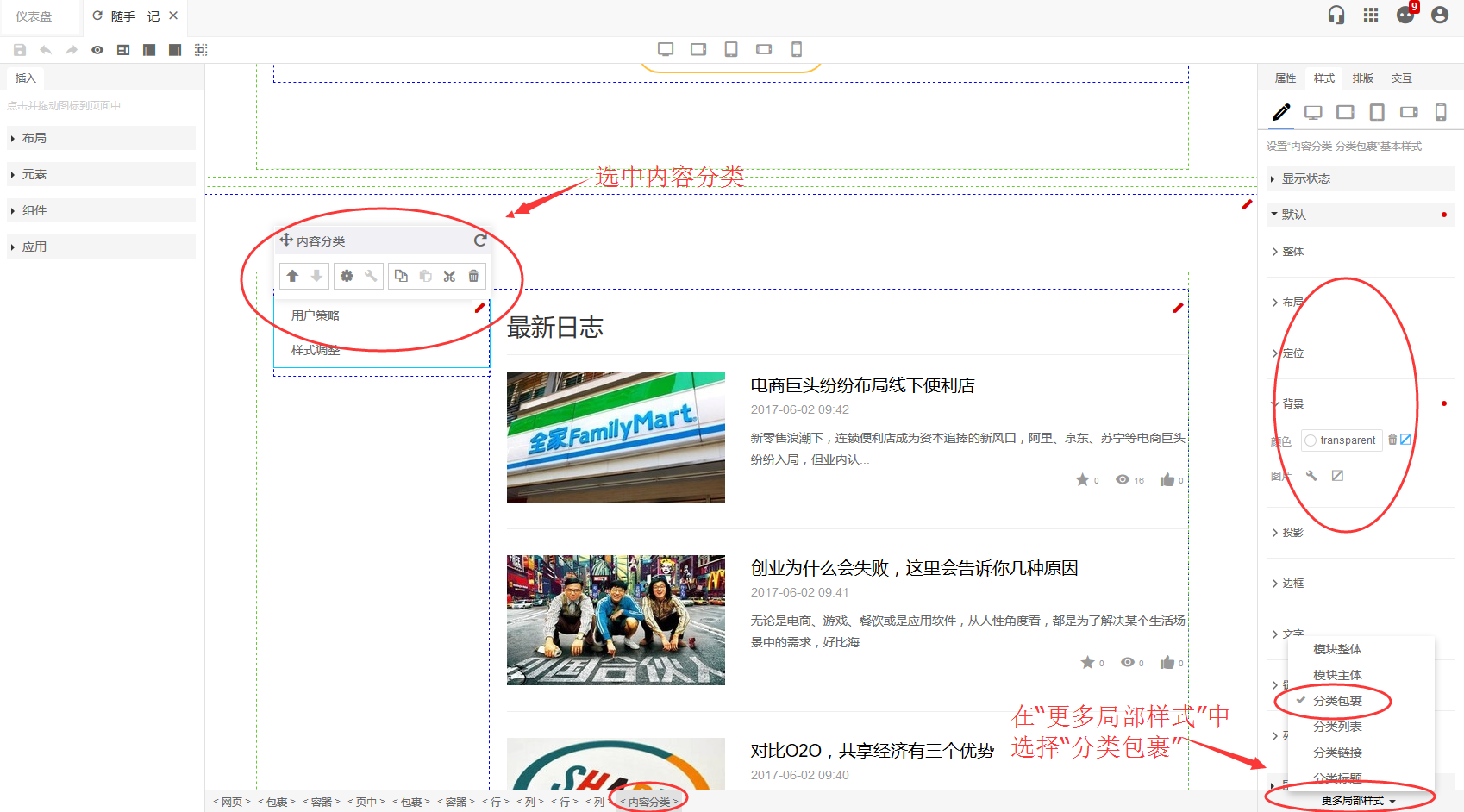The width and height of the screenshot is (1464, 812).
Task: Refresh the 内容分类 module
Action: [480, 240]
